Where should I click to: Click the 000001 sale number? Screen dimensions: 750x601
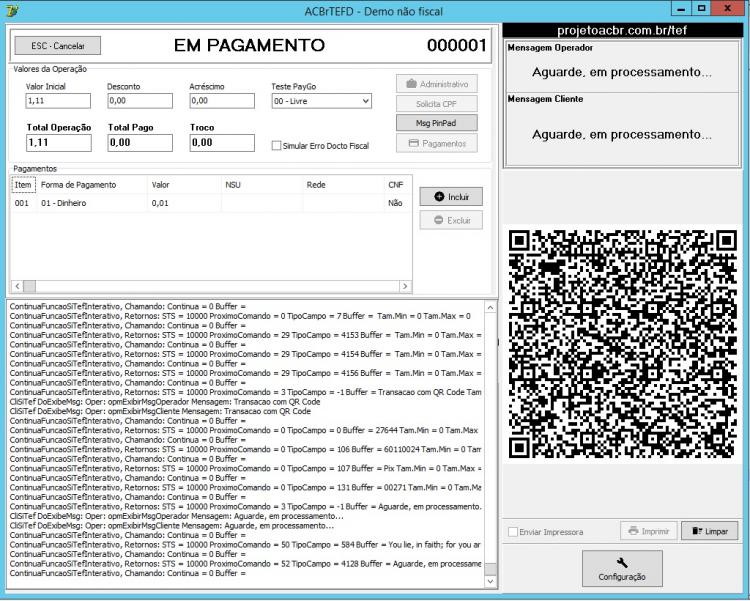(457, 45)
